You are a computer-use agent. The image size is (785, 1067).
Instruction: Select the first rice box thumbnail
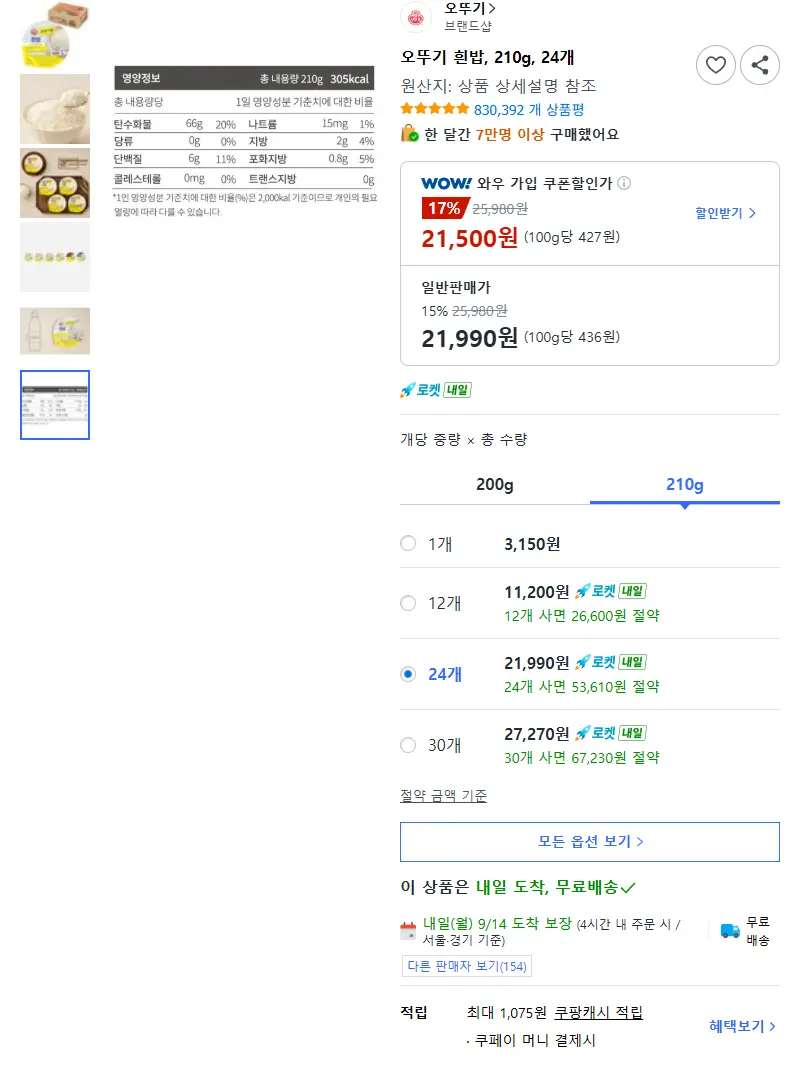[55, 34]
